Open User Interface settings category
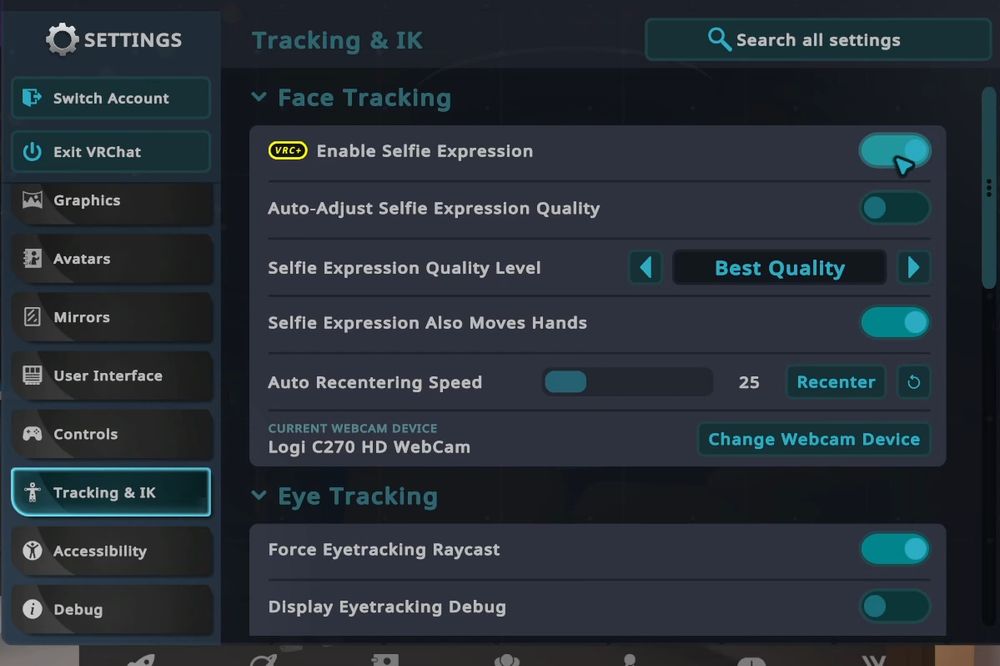 coord(112,376)
